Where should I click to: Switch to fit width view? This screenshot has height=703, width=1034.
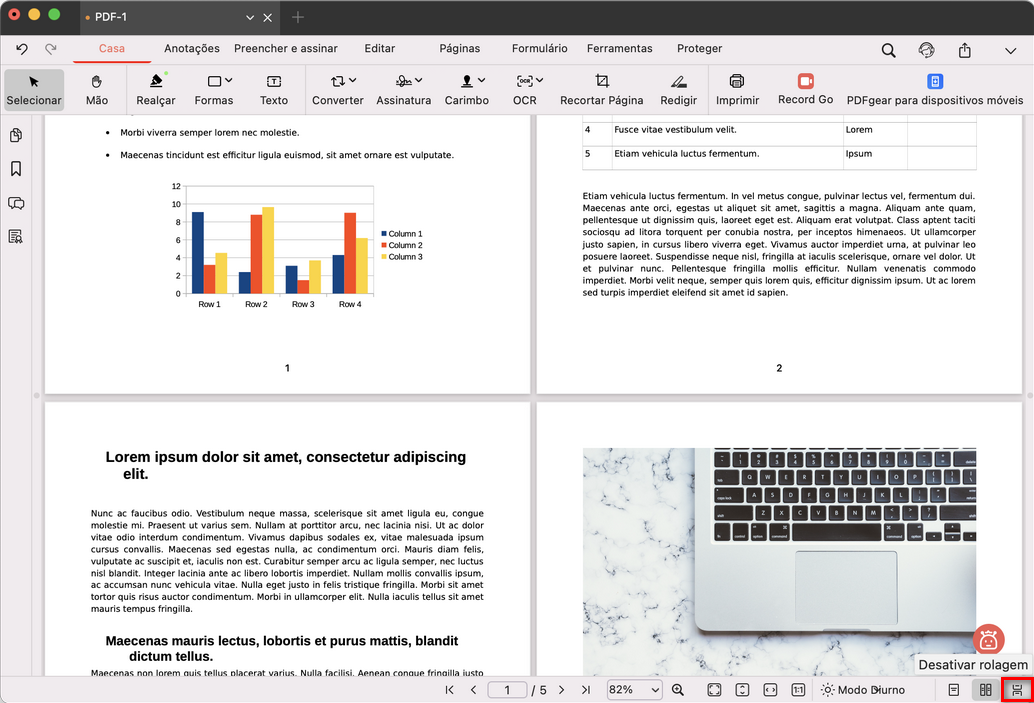click(x=770, y=690)
